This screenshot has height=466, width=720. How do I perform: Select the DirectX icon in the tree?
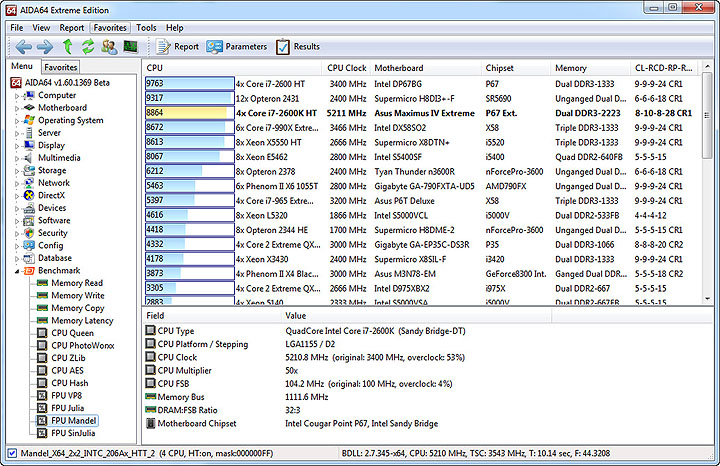(29, 195)
